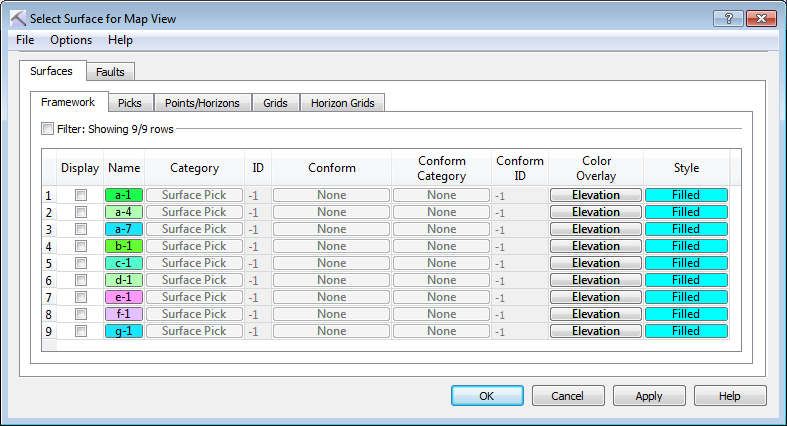Viewport: 787px width, 426px height.
Task: Enable the Filter checkbox
Action: click(x=47, y=128)
